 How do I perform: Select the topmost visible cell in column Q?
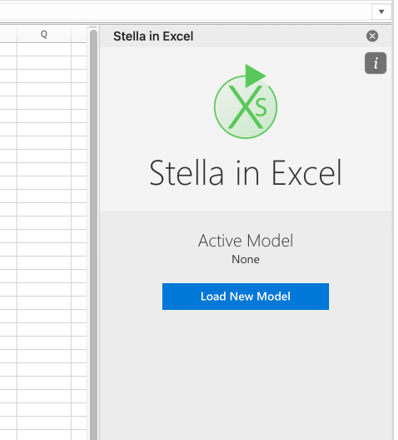coord(44,49)
